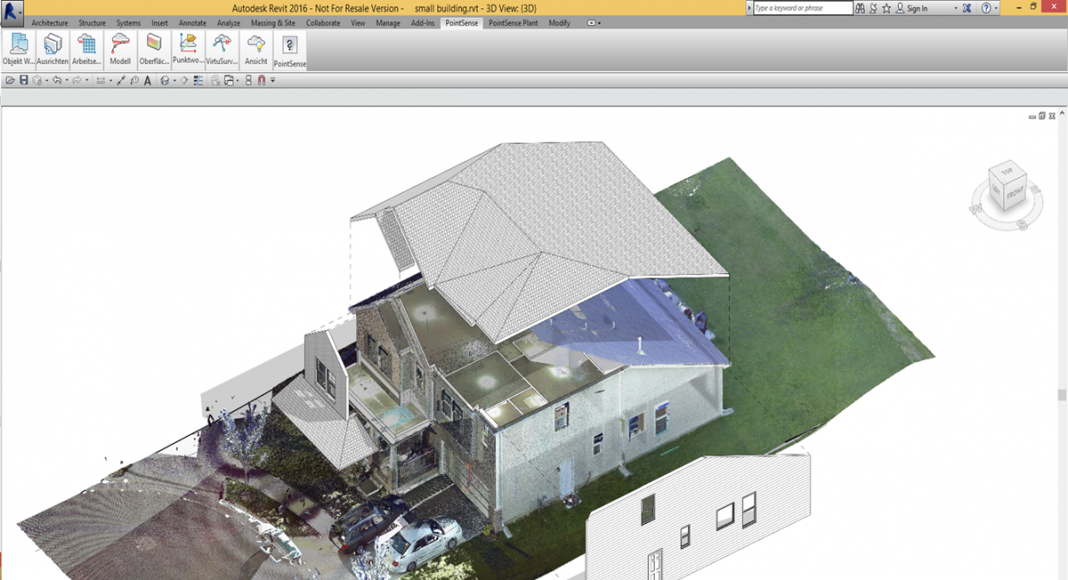Customize the quick access toolbar dropdown

(x=272, y=80)
